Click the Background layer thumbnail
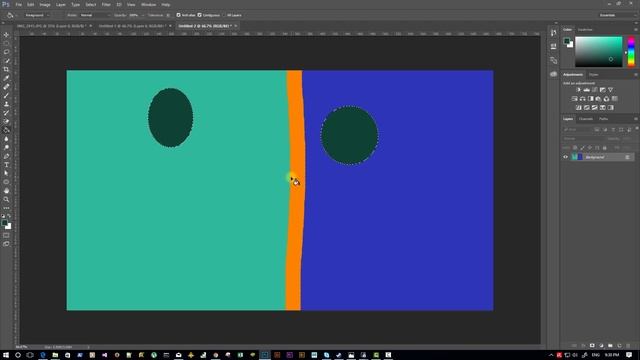The width and height of the screenshot is (640, 360). point(577,157)
